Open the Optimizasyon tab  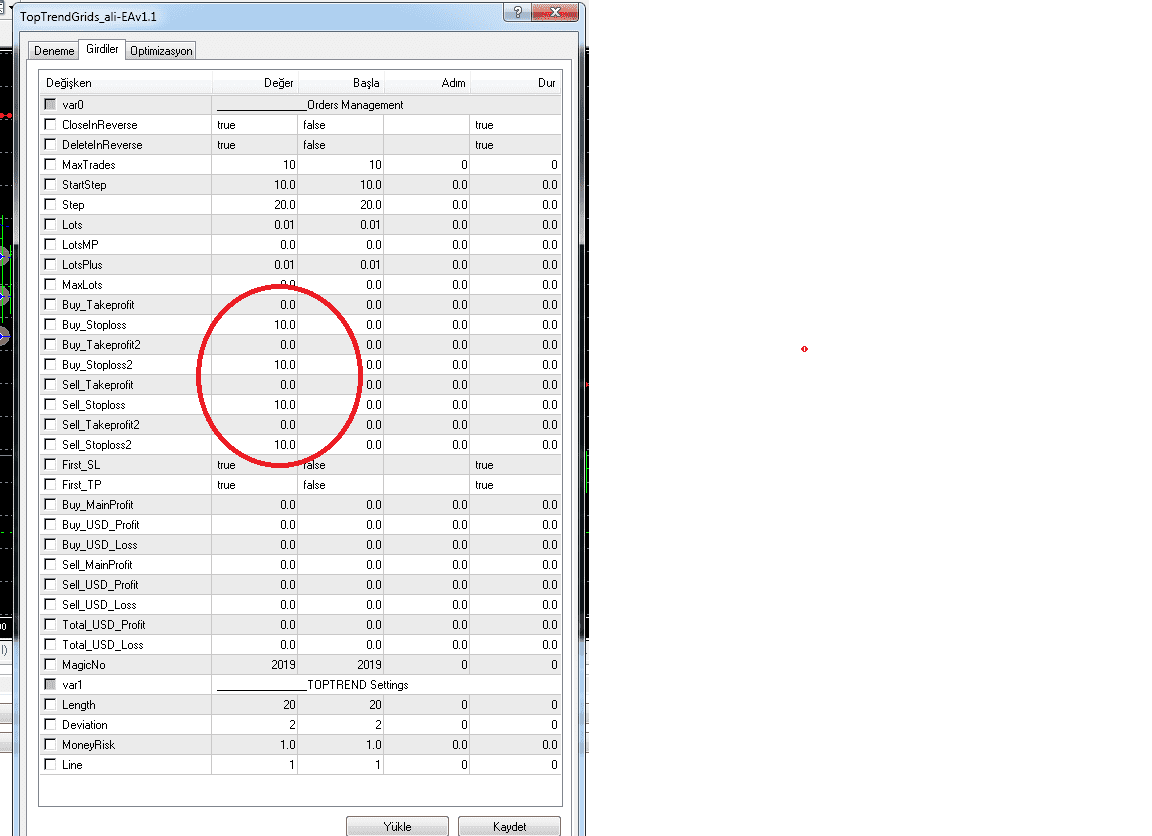click(x=161, y=51)
